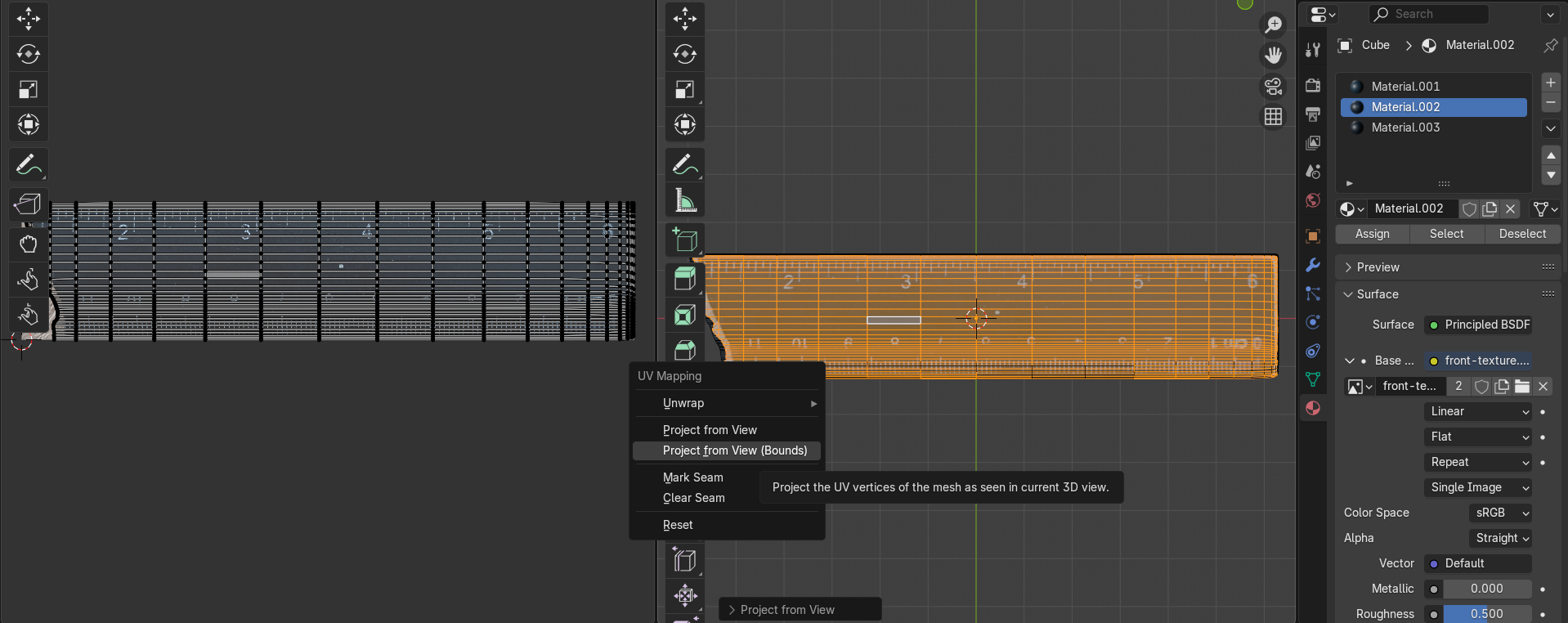Open the Color Space sRGB dropdown
This screenshot has height=623, width=1568.
[1501, 513]
